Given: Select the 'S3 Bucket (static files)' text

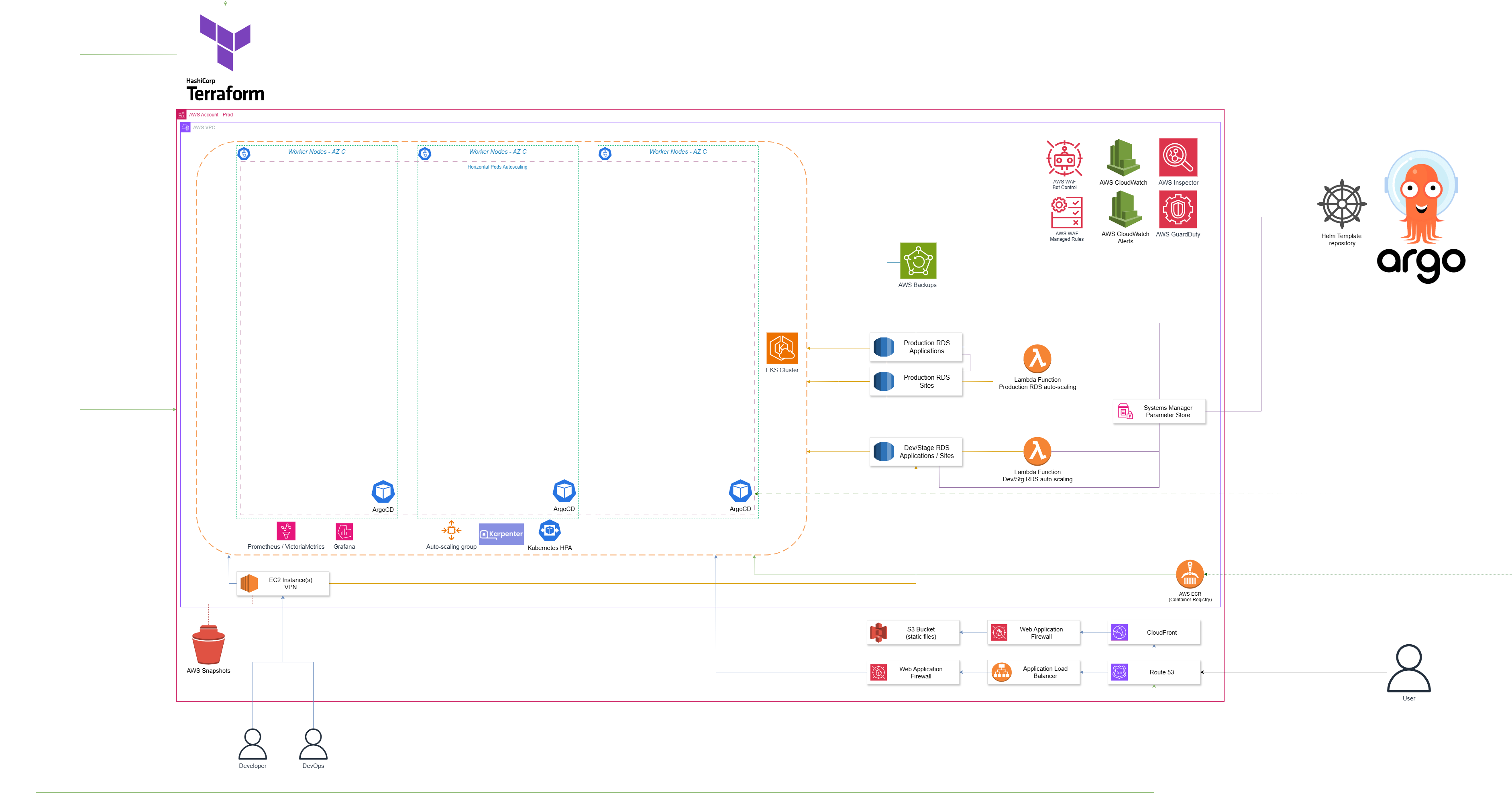Looking at the screenshot, I should (921, 633).
